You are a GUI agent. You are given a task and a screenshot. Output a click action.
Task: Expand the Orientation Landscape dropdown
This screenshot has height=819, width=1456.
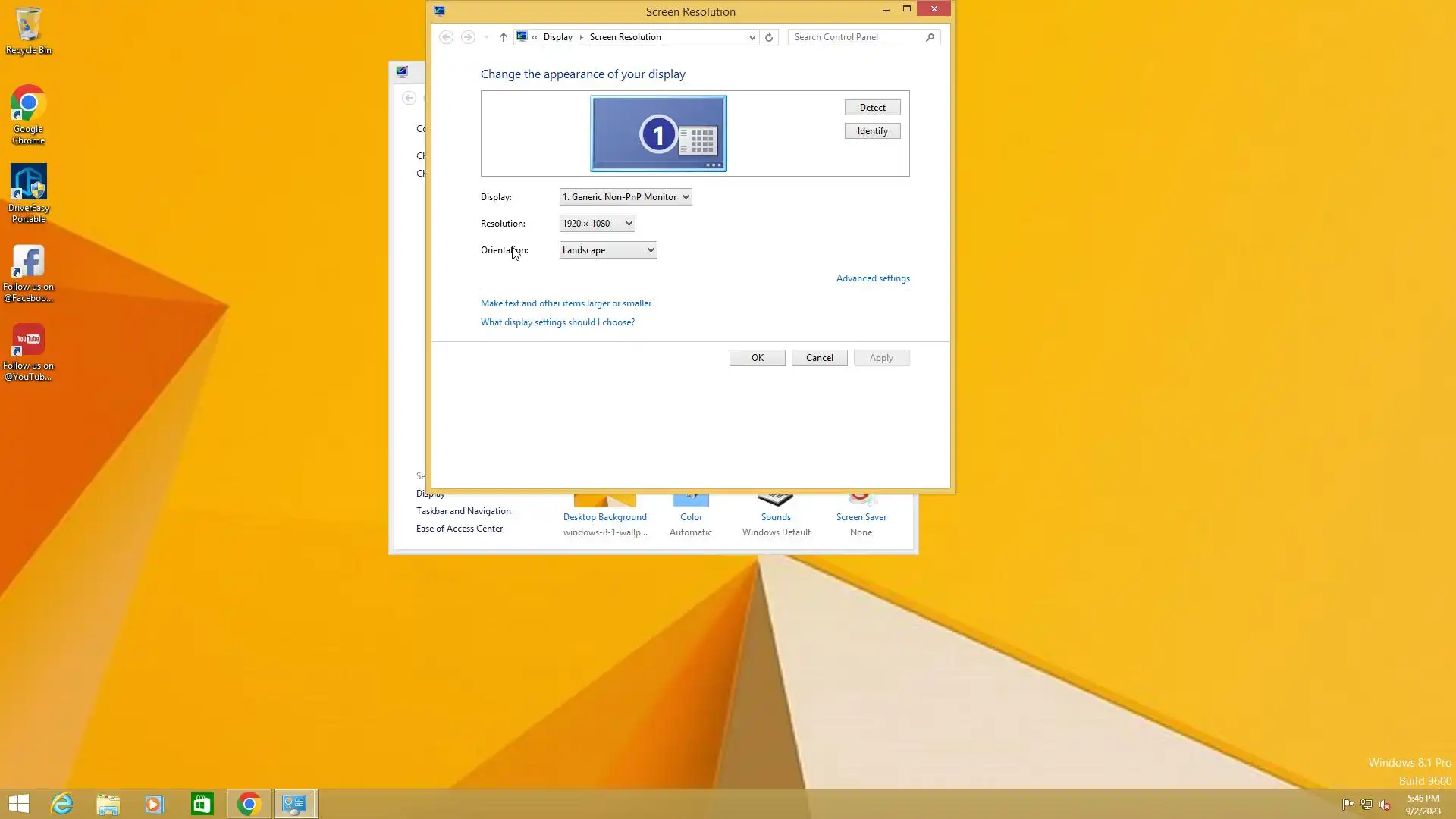click(x=608, y=250)
